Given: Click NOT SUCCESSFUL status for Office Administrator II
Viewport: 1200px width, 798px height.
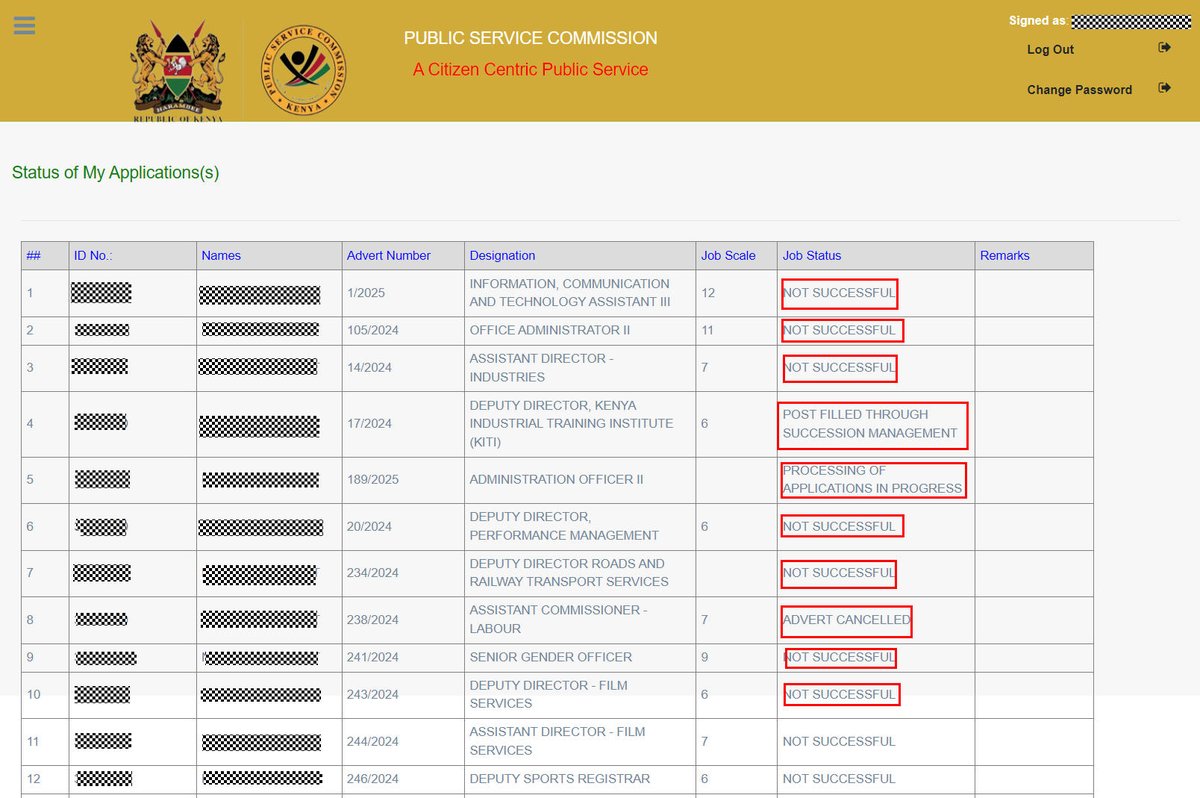Looking at the screenshot, I should coord(839,330).
